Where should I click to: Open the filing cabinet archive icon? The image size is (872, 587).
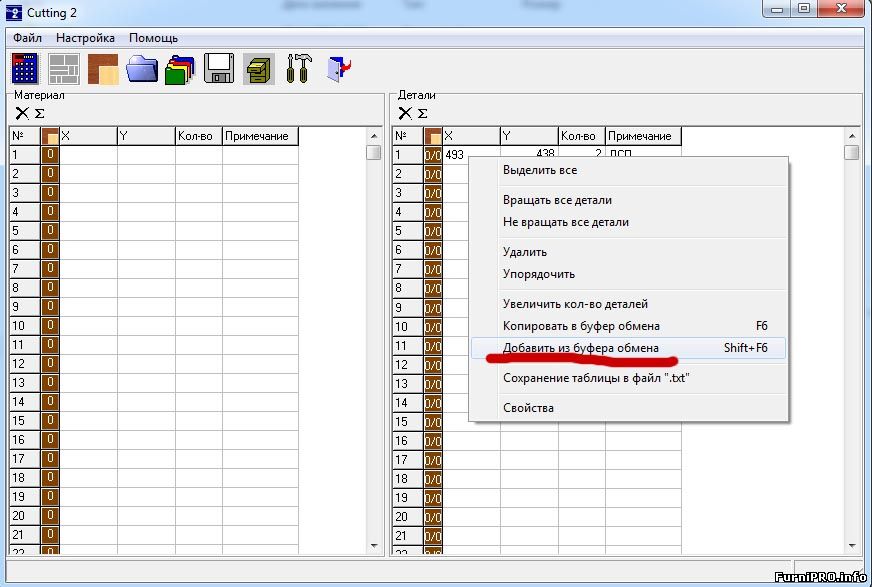(258, 69)
